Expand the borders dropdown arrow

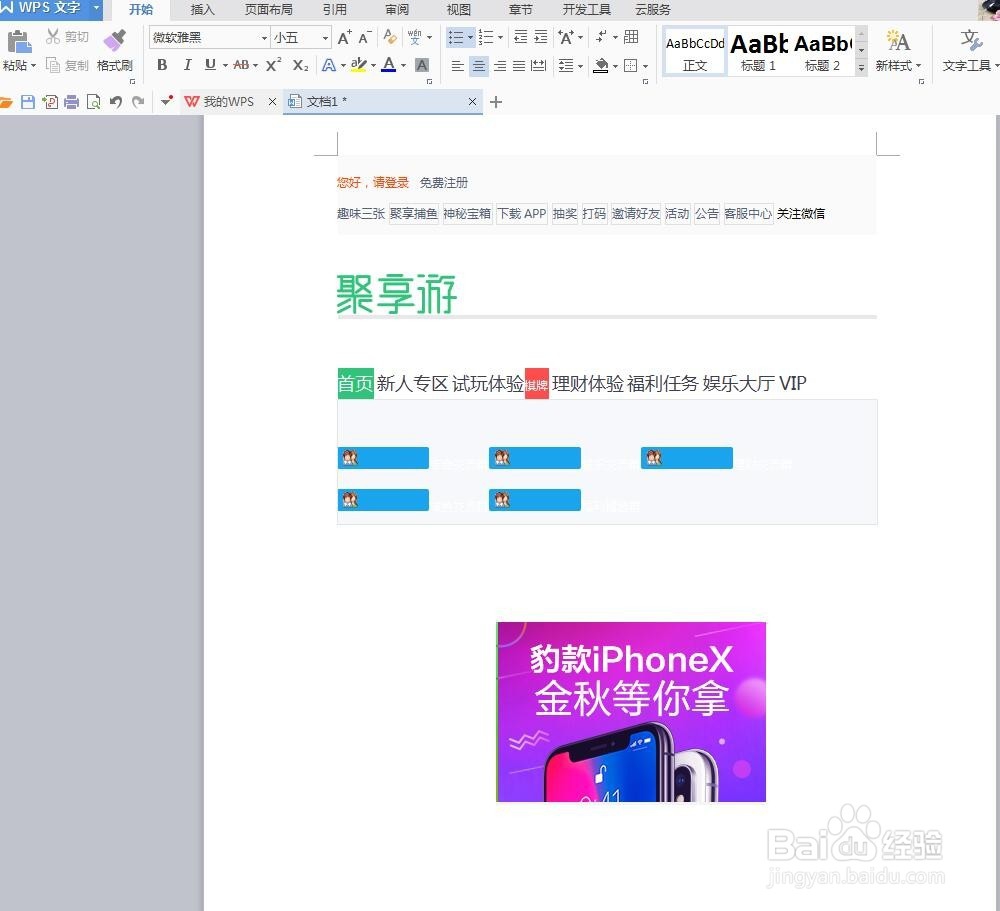[645, 66]
